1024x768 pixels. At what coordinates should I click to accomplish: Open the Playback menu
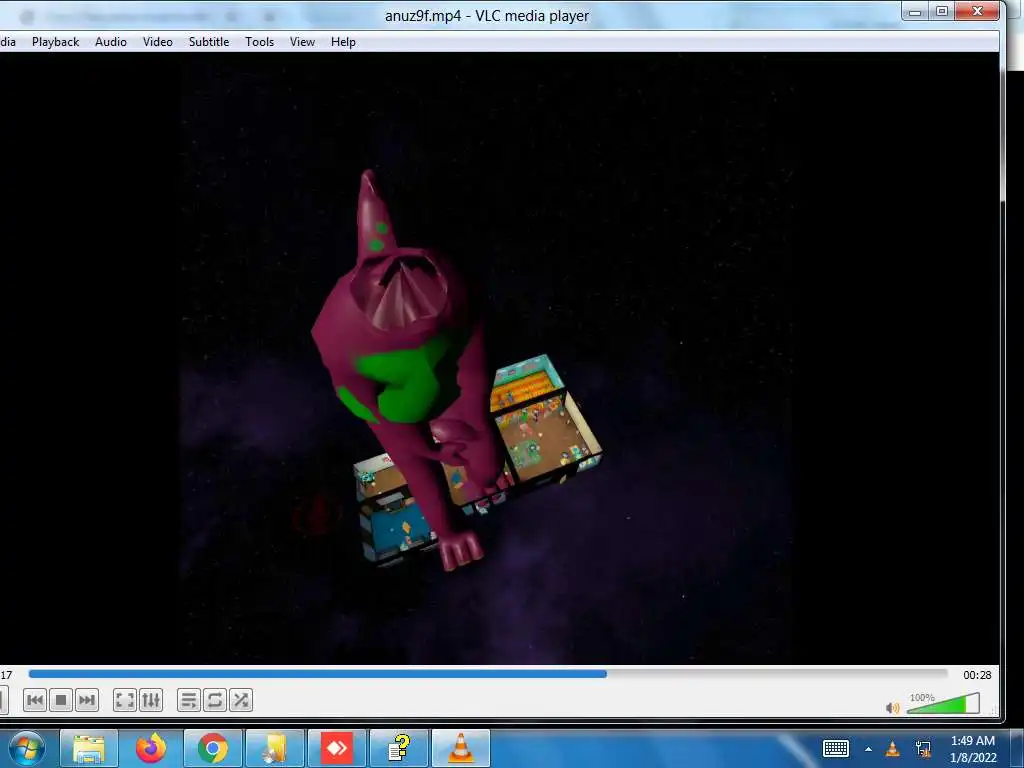click(x=56, y=42)
